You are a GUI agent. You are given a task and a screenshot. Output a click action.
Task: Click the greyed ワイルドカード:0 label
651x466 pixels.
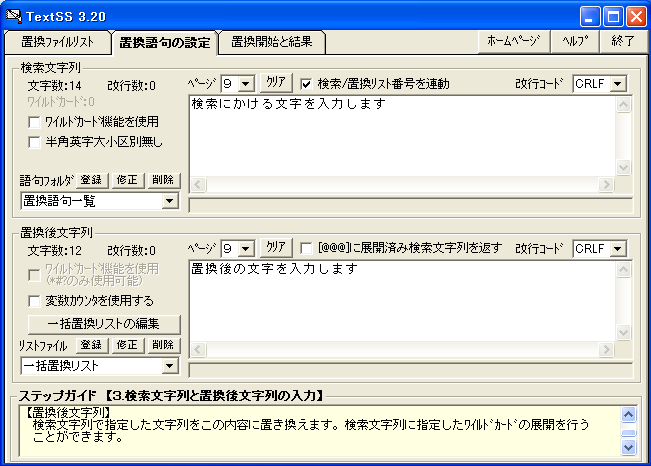click(61, 102)
